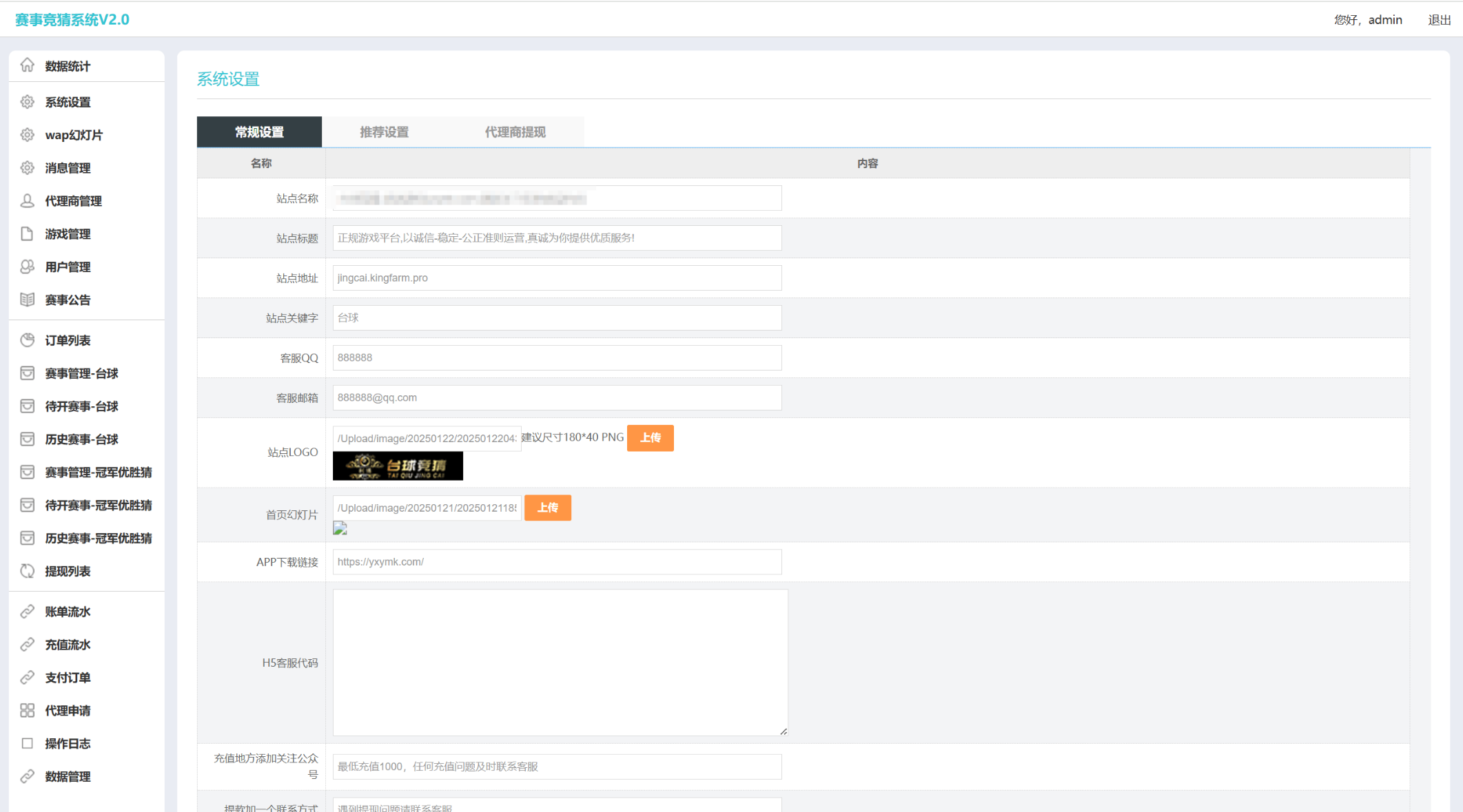
Task: Click the 退出 logout link
Action: tap(1439, 20)
